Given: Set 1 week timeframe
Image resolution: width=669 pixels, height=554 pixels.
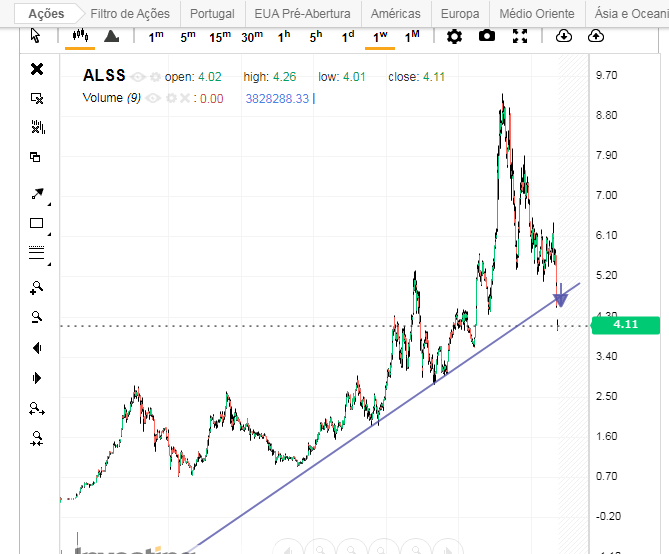Looking at the screenshot, I should coord(380,37).
